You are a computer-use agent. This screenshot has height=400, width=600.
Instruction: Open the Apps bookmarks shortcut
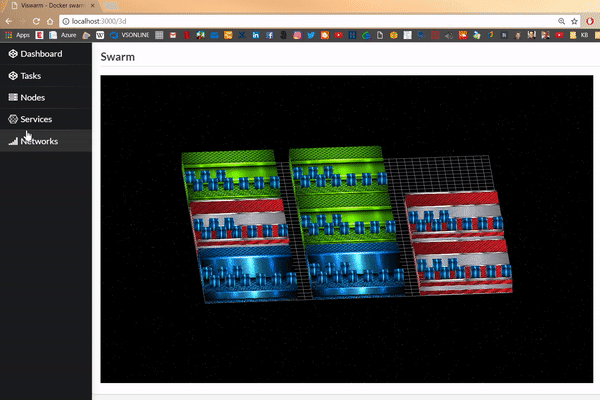(x=18, y=35)
